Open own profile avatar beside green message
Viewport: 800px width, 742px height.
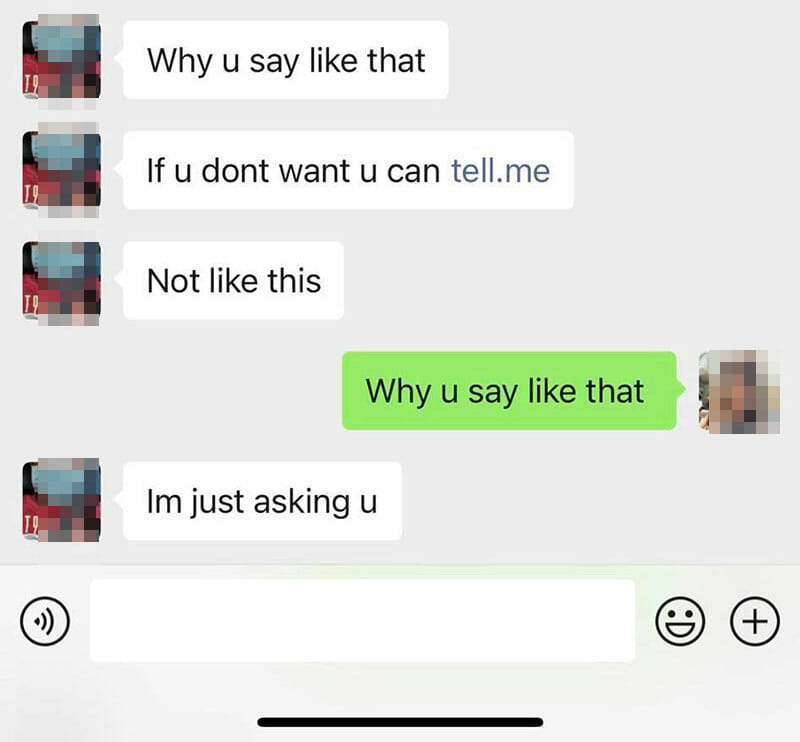tap(739, 391)
